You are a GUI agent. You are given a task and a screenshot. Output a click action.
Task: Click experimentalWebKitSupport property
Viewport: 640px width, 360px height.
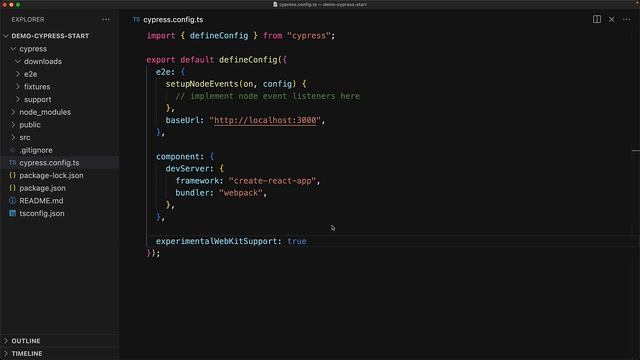tap(216, 241)
